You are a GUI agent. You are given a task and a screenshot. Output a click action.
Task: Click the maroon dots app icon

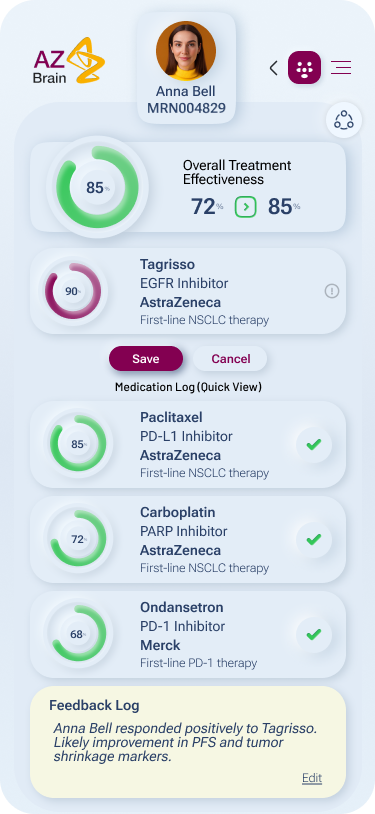[x=304, y=67]
